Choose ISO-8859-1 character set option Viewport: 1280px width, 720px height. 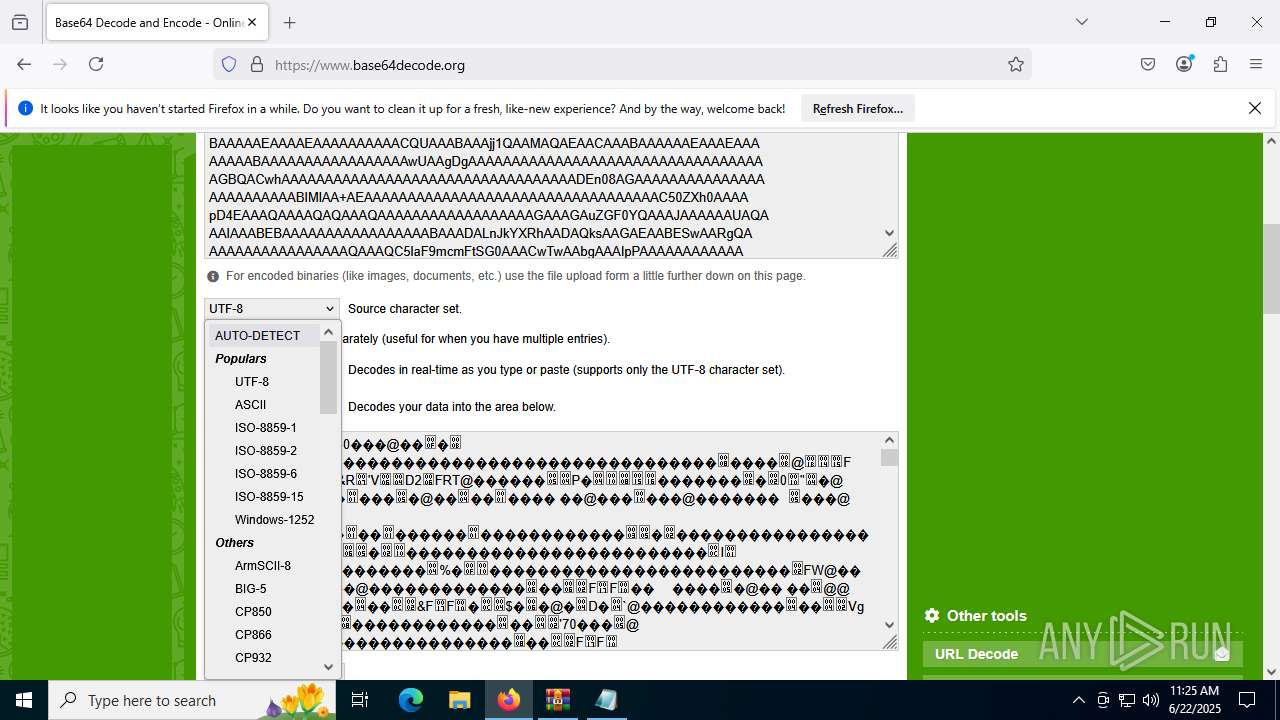point(265,427)
